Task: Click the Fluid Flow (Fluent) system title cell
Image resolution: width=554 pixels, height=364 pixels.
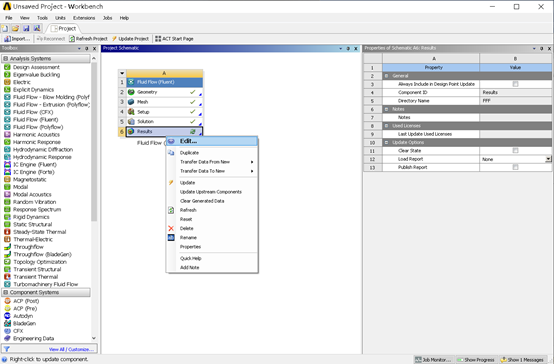Action: coord(165,82)
